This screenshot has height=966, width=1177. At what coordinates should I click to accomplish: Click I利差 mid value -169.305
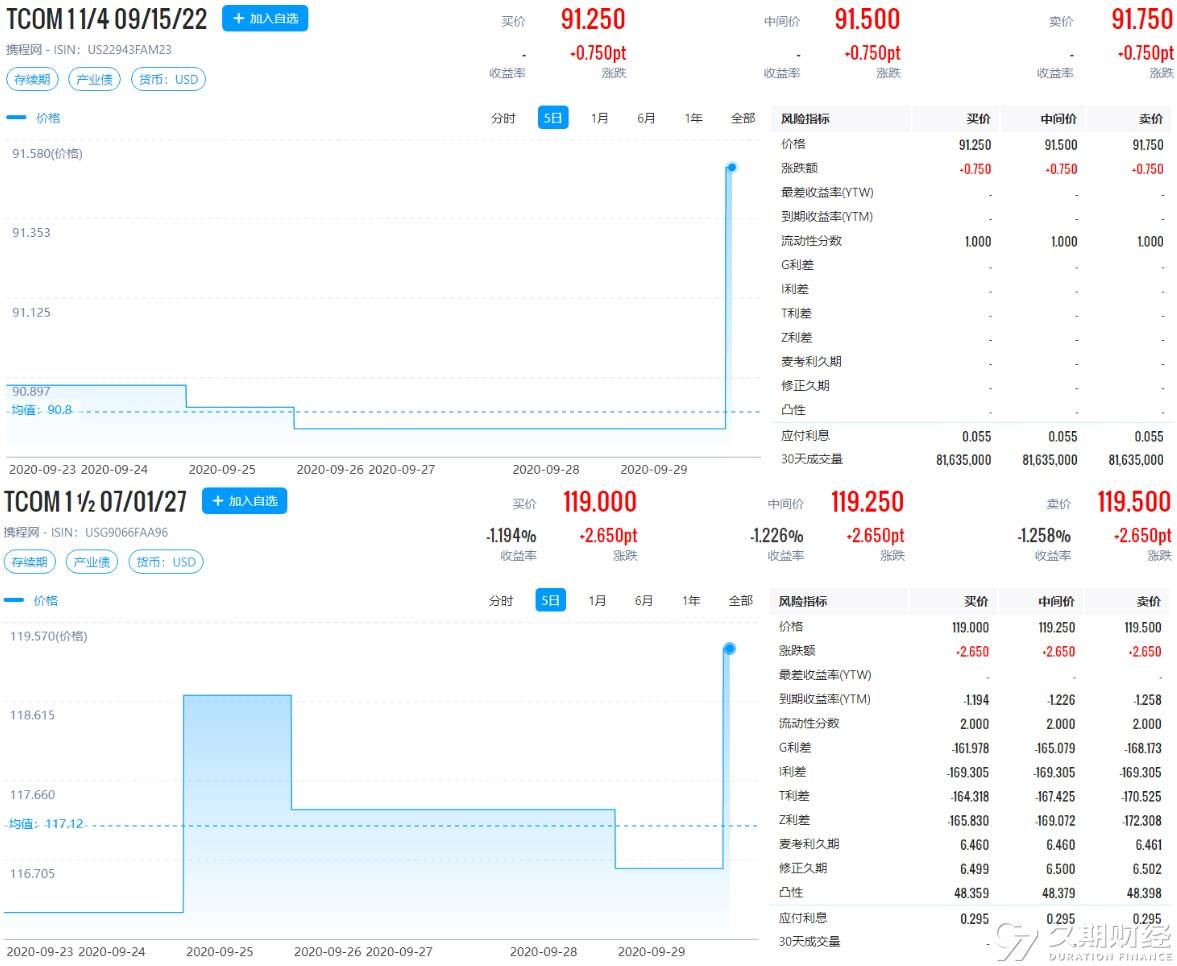tap(1054, 772)
